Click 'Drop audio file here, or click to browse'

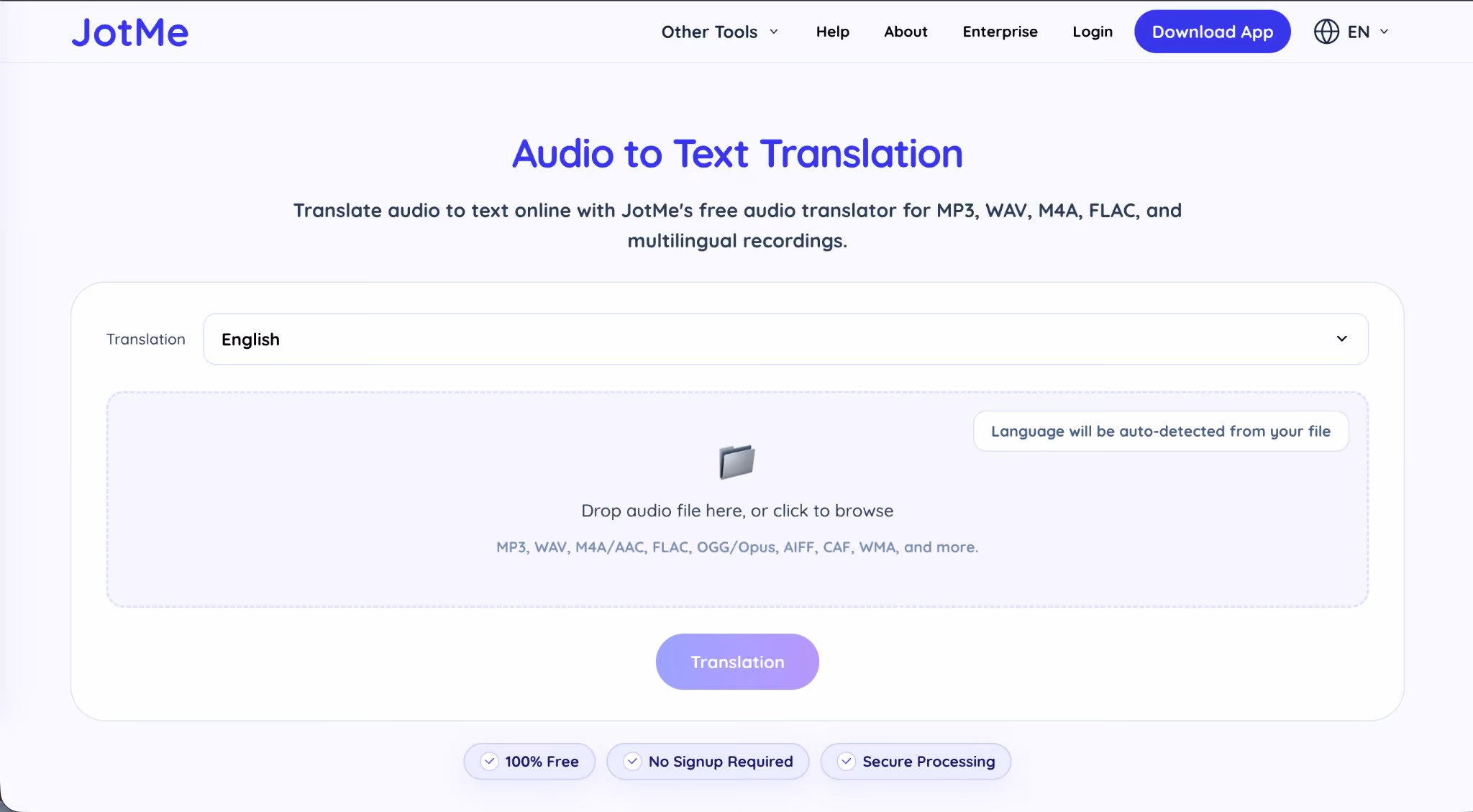(737, 511)
